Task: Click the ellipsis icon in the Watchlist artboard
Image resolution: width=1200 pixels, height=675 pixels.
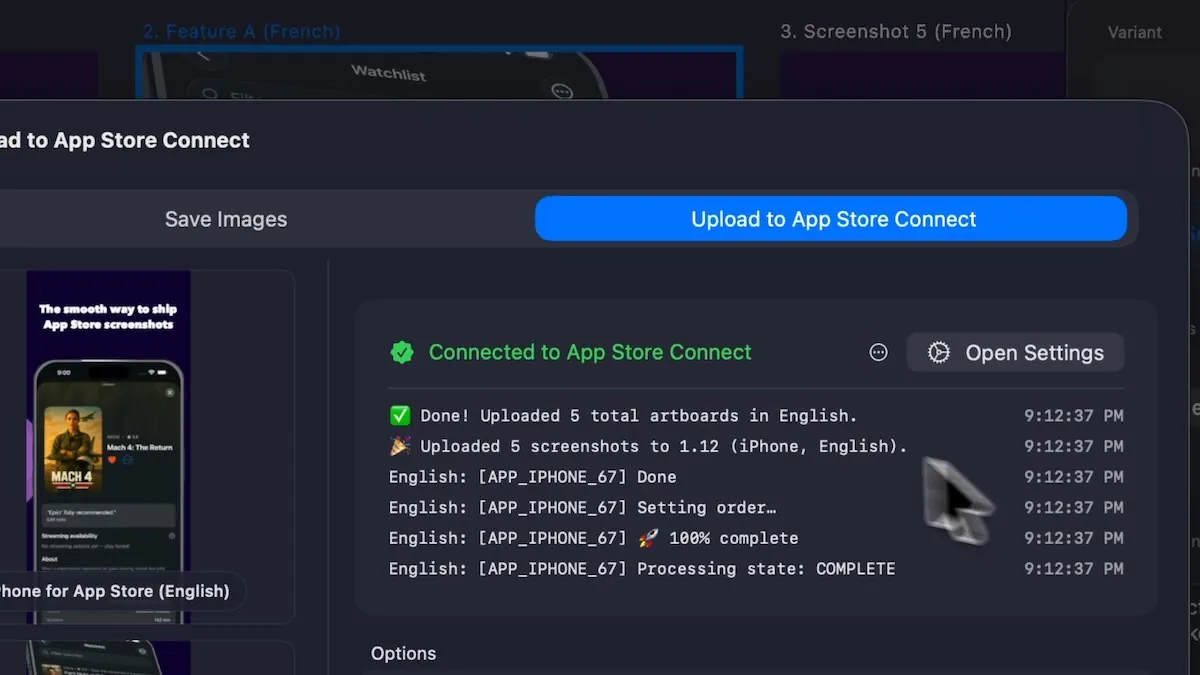Action: point(562,90)
